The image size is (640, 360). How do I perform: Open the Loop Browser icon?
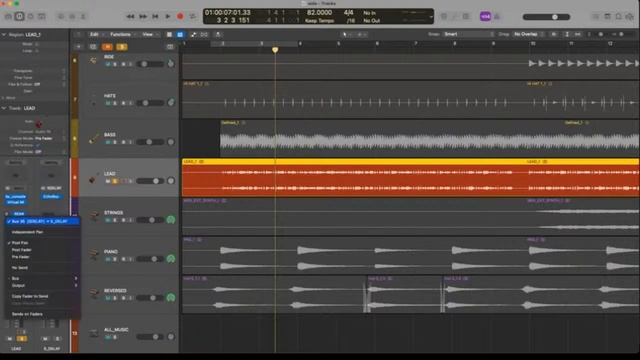point(618,17)
